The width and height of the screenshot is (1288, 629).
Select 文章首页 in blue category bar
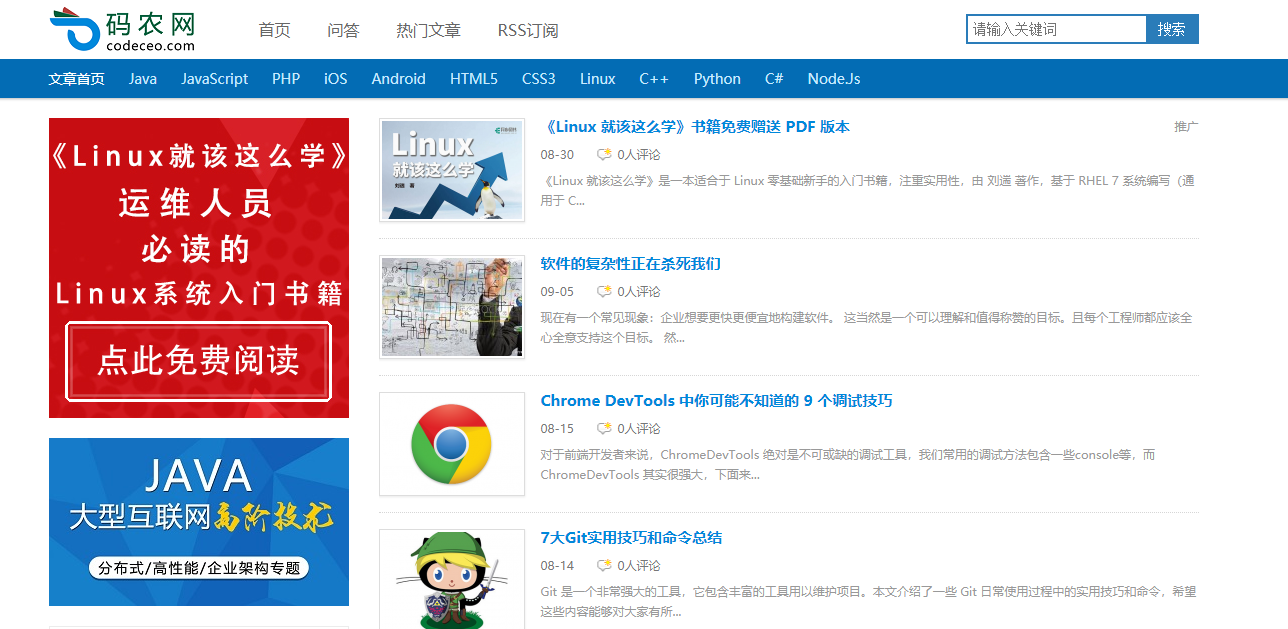(x=77, y=79)
